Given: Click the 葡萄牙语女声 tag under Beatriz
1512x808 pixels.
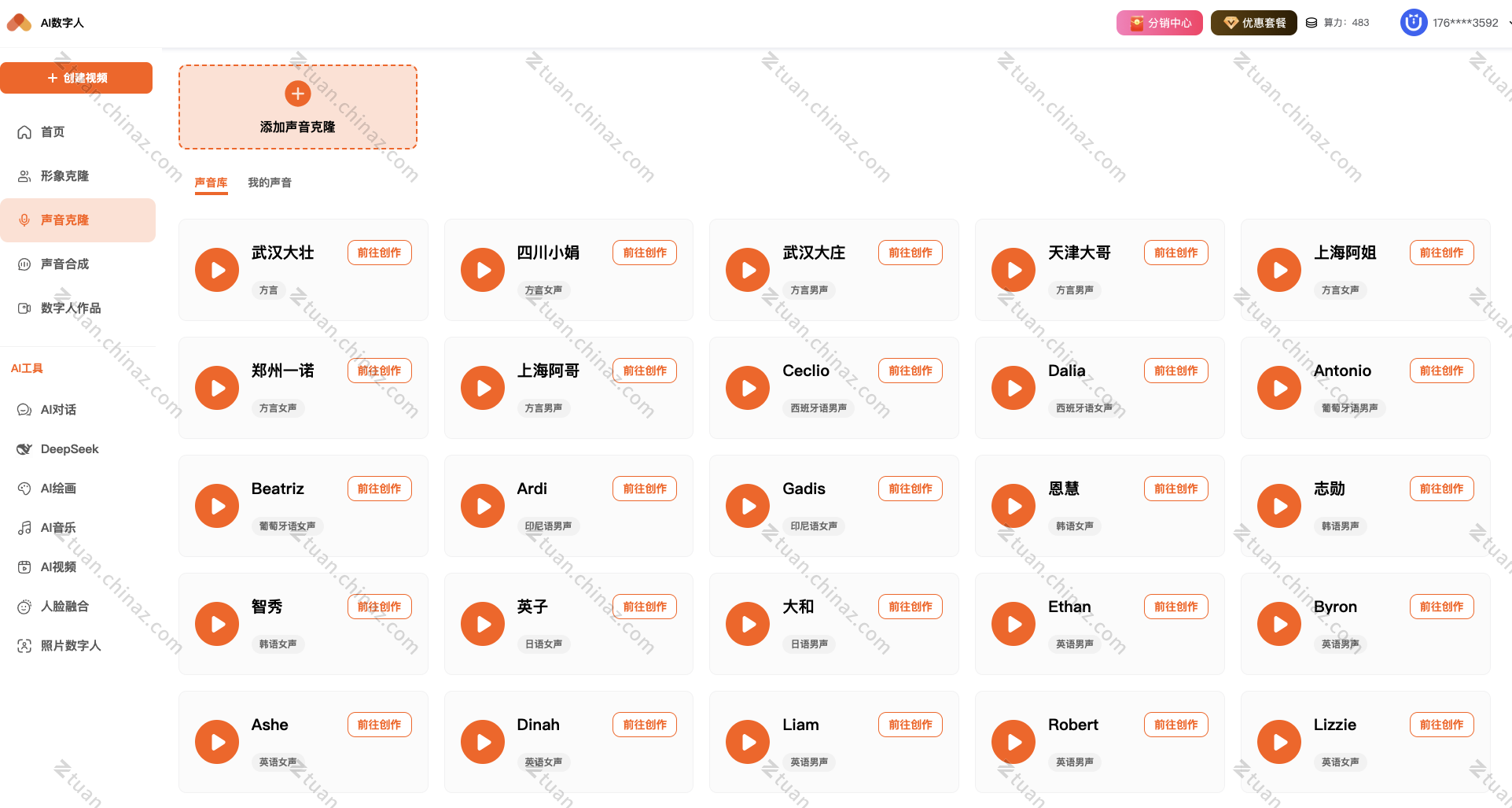Looking at the screenshot, I should [x=287, y=526].
